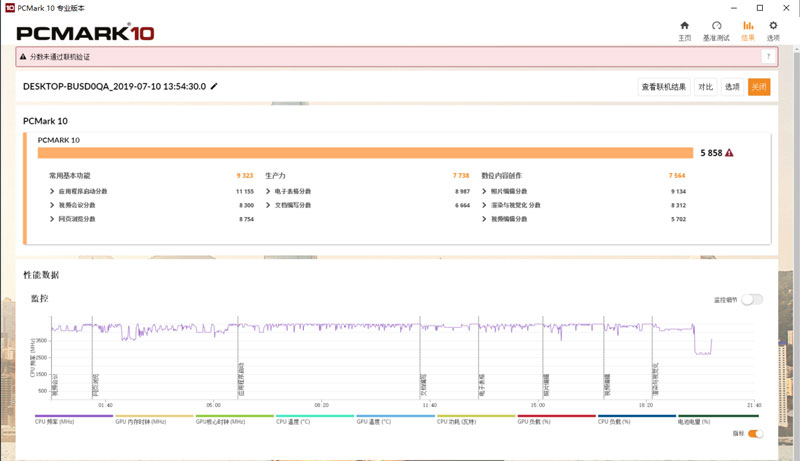This screenshot has width=800, height=461.
Task: Click the 生产力 score 7 738
Action: pyautogui.click(x=461, y=175)
